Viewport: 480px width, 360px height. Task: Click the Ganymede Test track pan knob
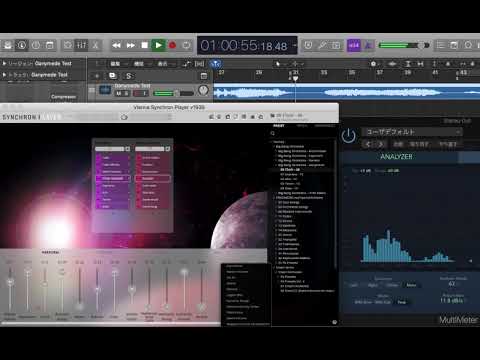203,90
